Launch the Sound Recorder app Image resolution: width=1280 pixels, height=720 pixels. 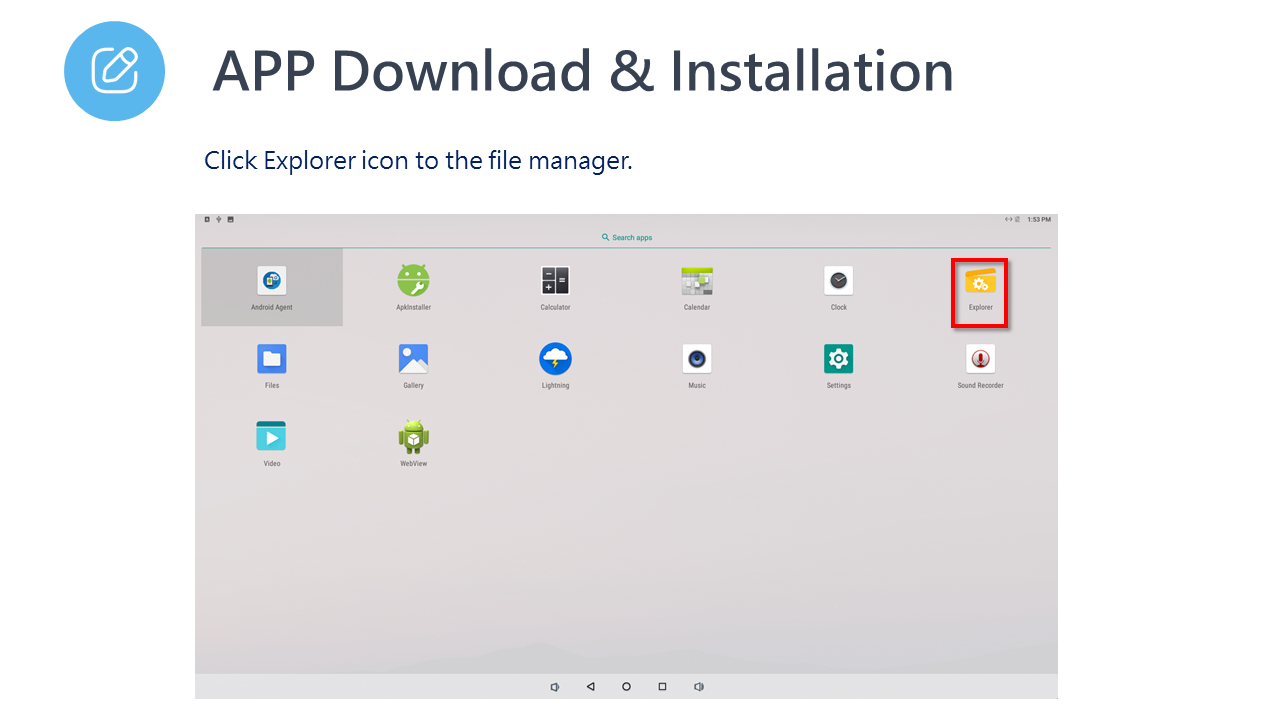point(980,359)
